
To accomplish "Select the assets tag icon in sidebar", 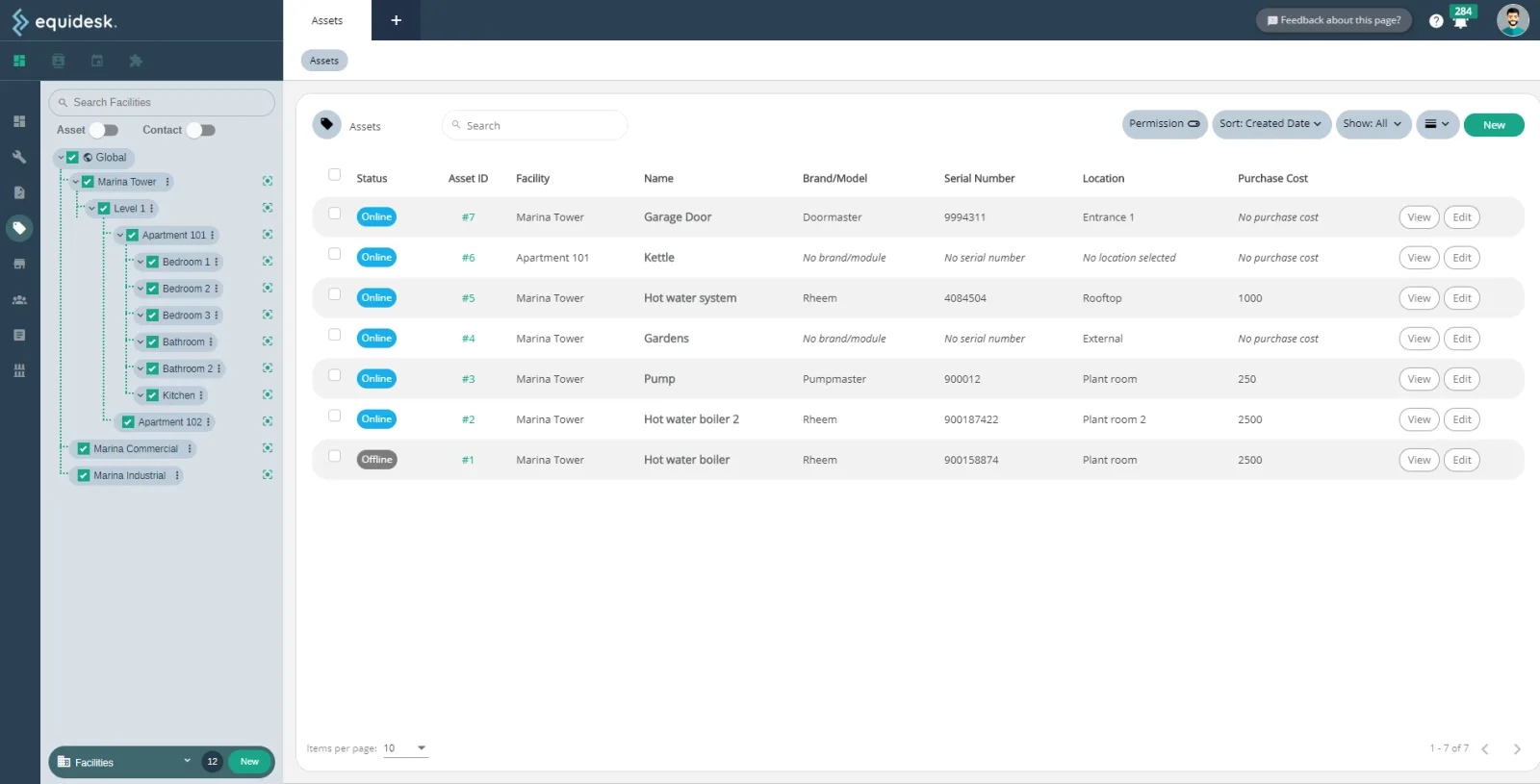I will coord(19,228).
